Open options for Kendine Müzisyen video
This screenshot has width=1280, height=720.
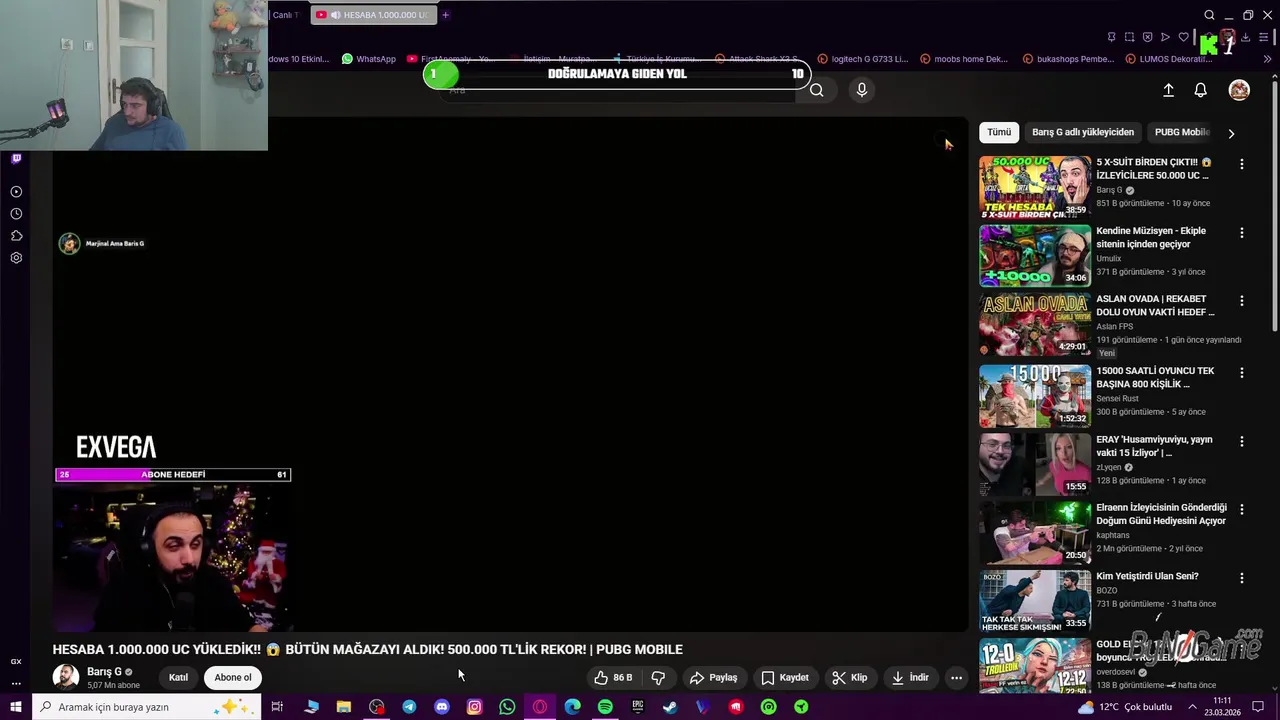click(x=1242, y=233)
